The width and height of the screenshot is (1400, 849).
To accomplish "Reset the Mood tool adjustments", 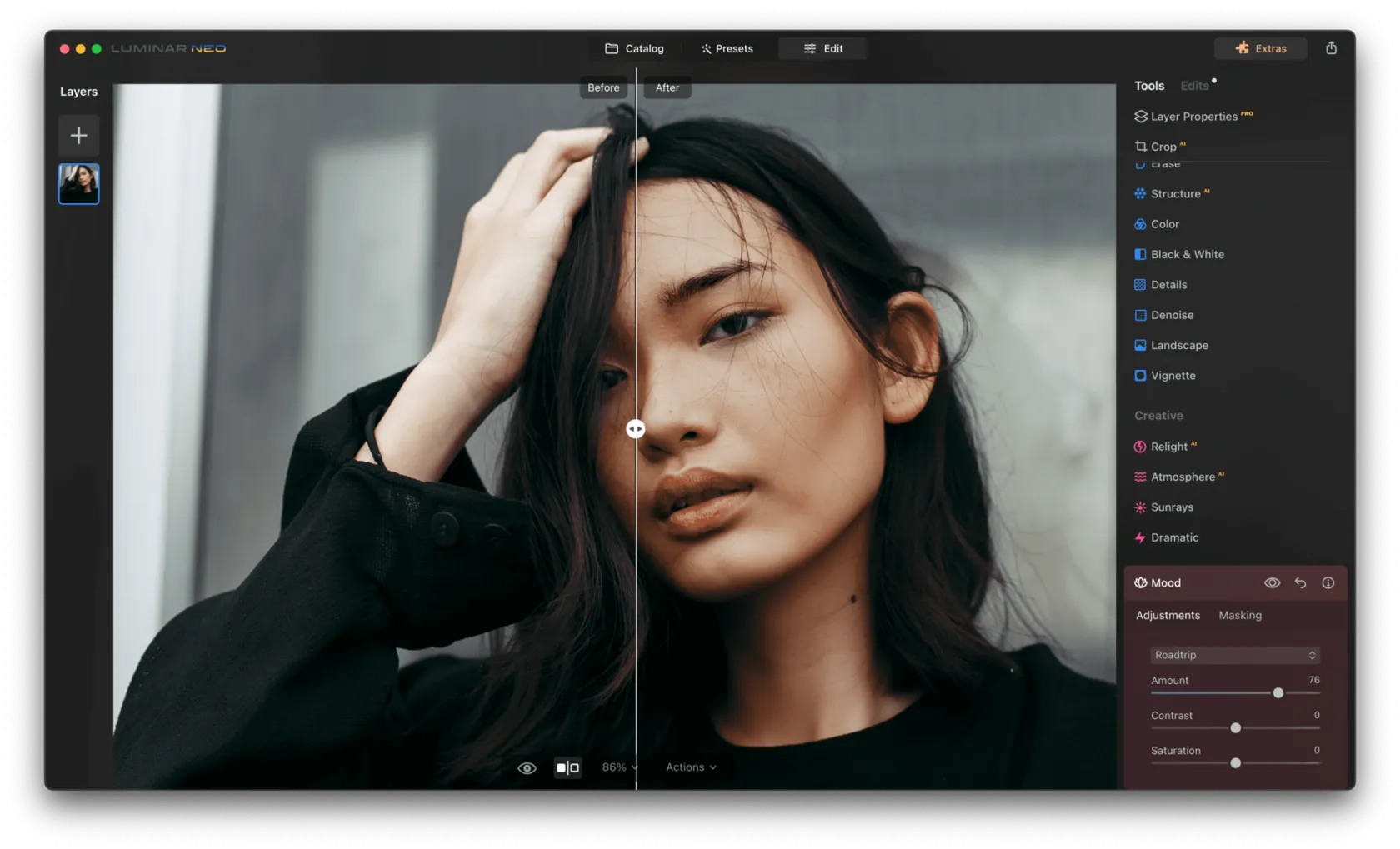I will tap(1300, 583).
